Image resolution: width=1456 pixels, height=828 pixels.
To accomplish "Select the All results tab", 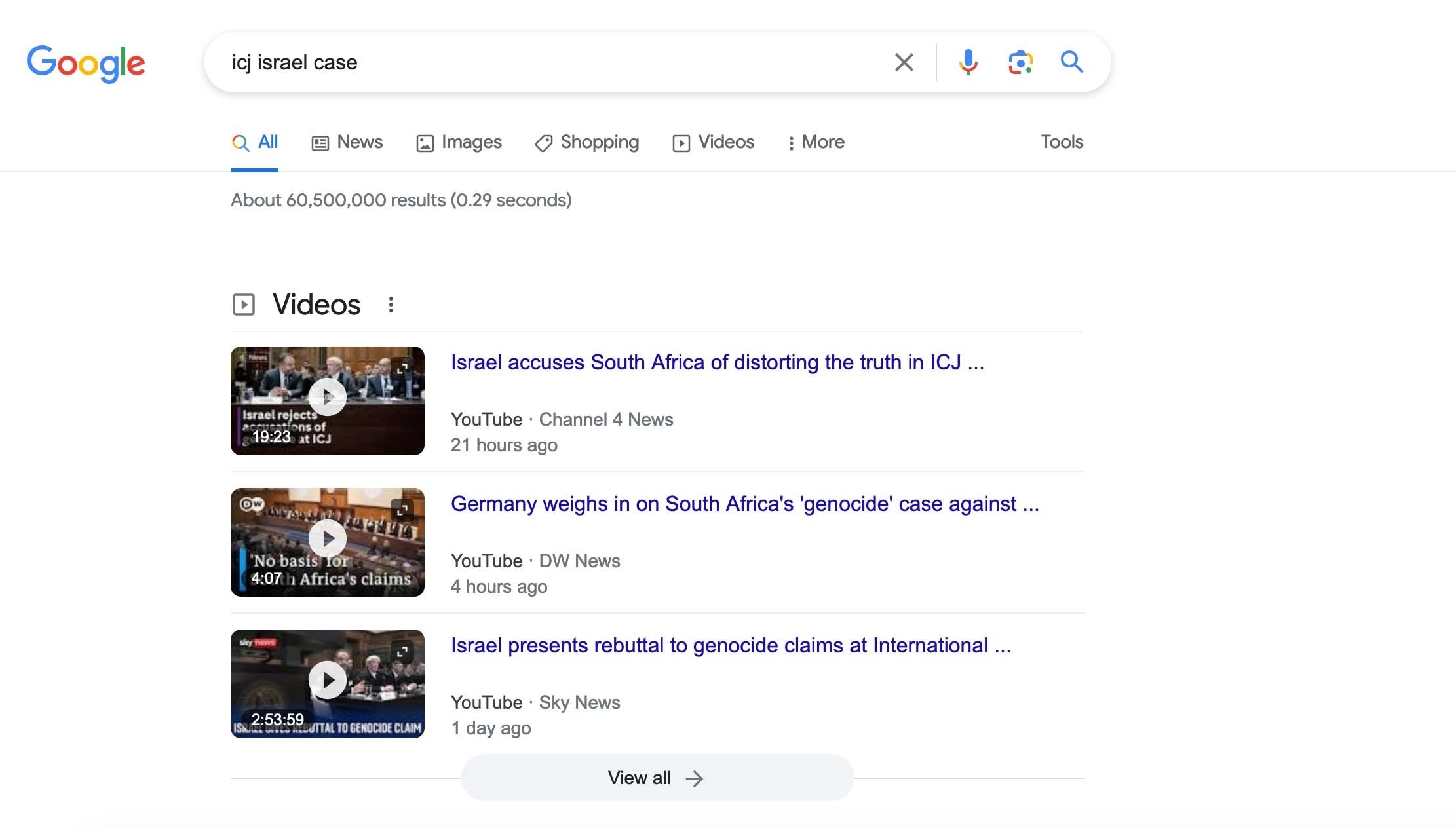I will [x=255, y=142].
